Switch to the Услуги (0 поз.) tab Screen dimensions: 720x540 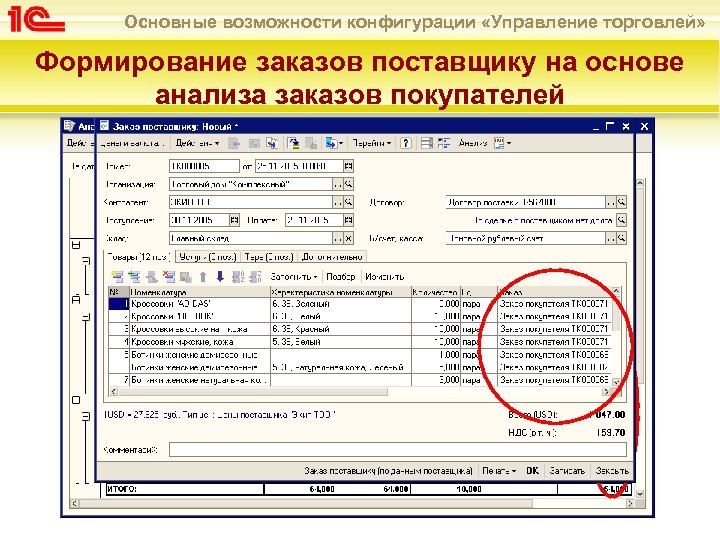tap(208, 257)
